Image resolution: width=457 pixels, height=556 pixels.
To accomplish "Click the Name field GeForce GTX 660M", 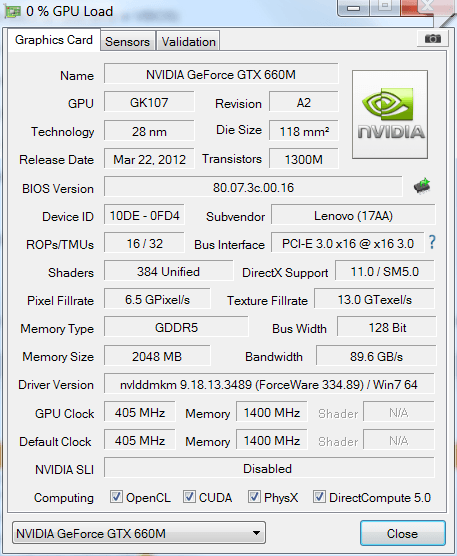I will tap(221, 74).
